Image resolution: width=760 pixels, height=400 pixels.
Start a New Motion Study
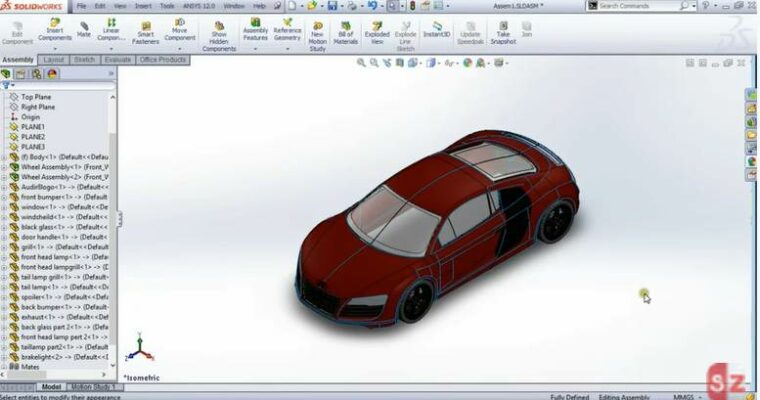click(317, 36)
